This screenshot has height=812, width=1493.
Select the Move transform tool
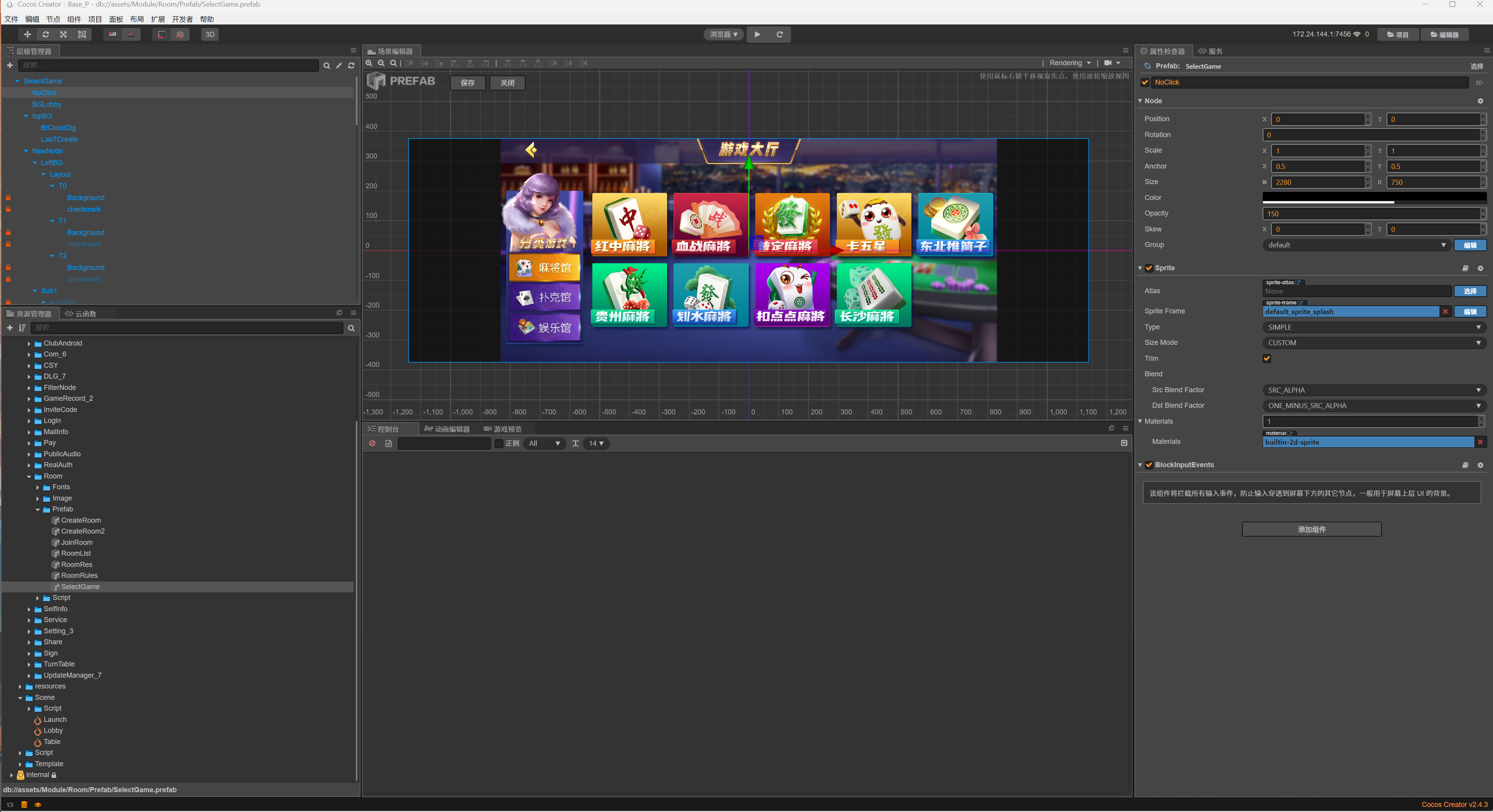[27, 34]
